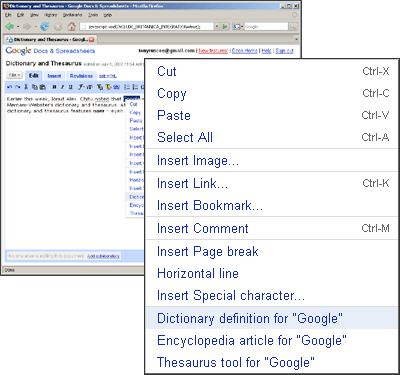Close the Dictionary and Thesaurus browser tab
Screen dimensions: 400x375
92,40
